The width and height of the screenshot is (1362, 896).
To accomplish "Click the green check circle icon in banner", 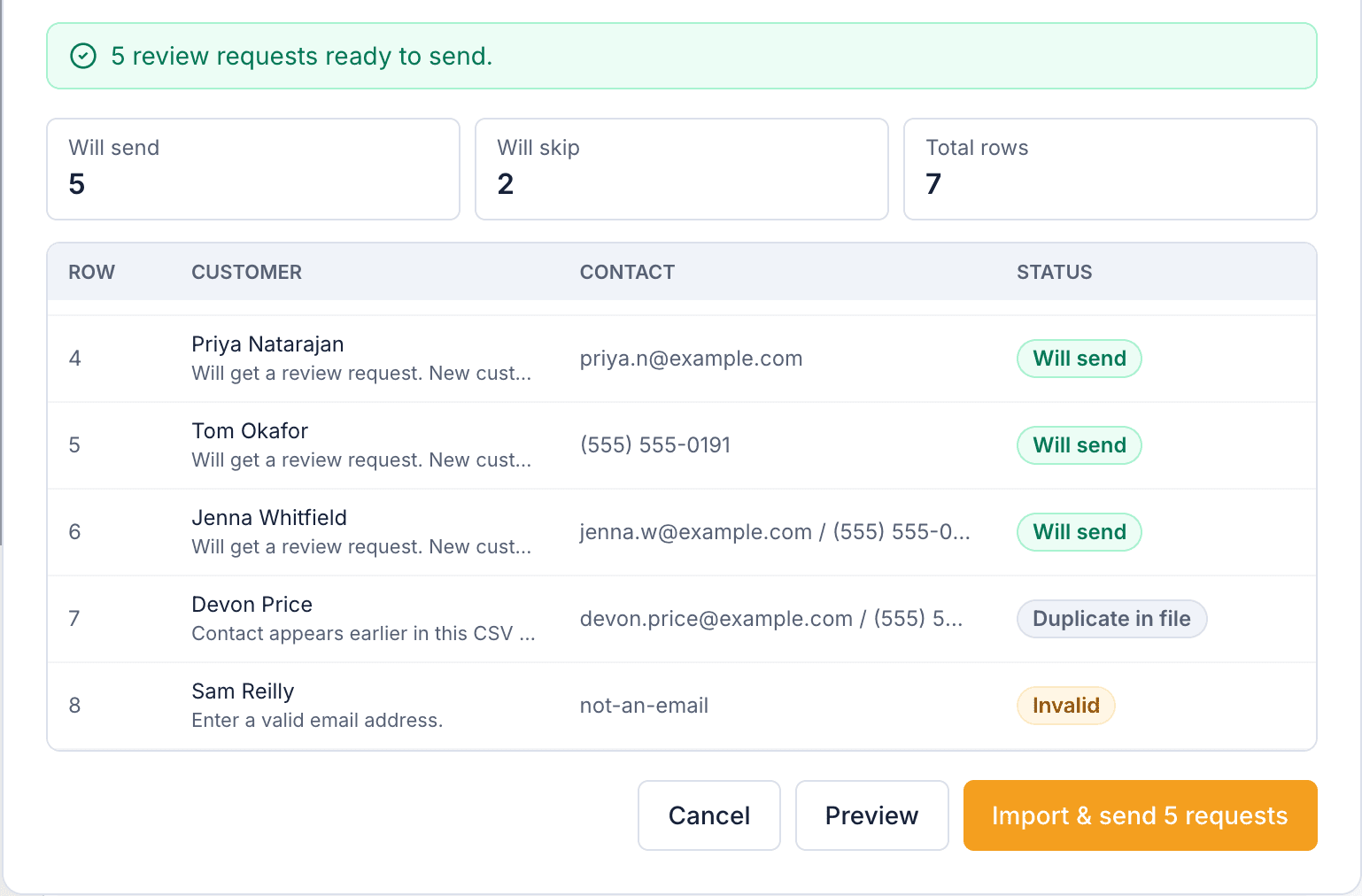I will click(83, 56).
